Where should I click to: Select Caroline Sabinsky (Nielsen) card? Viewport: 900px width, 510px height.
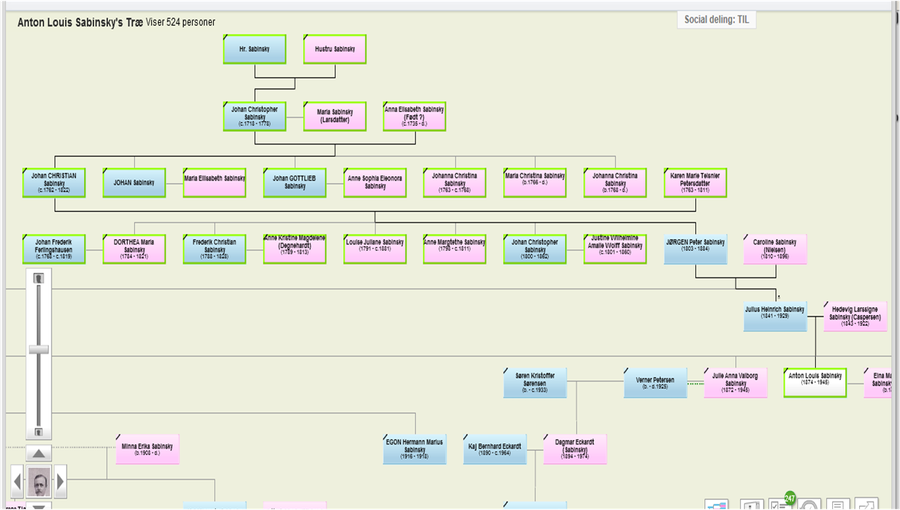(775, 249)
